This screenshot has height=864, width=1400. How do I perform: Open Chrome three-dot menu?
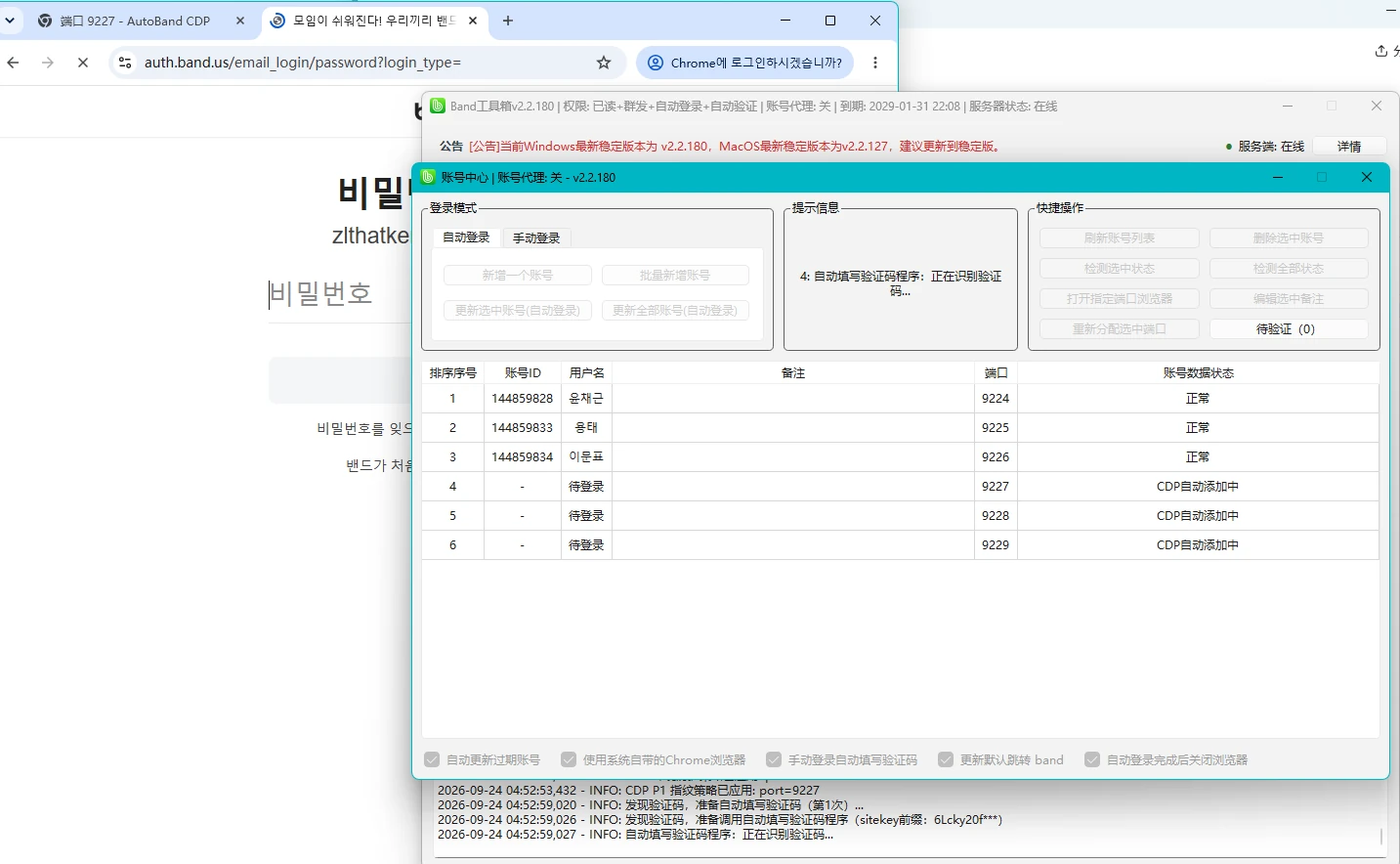(x=875, y=63)
